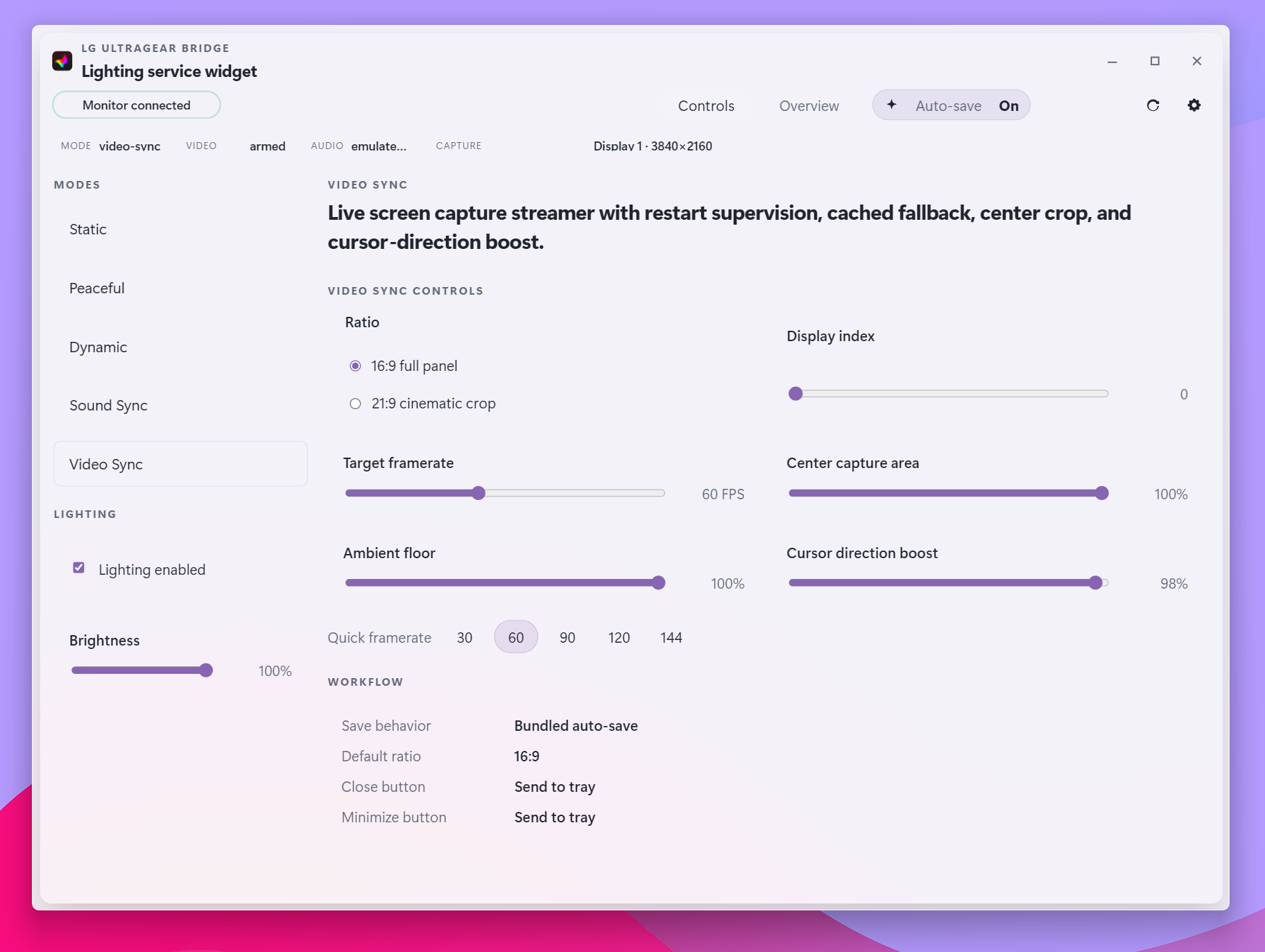1265x952 pixels.
Task: Click the 'video-sync' mode status value
Action: (130, 146)
